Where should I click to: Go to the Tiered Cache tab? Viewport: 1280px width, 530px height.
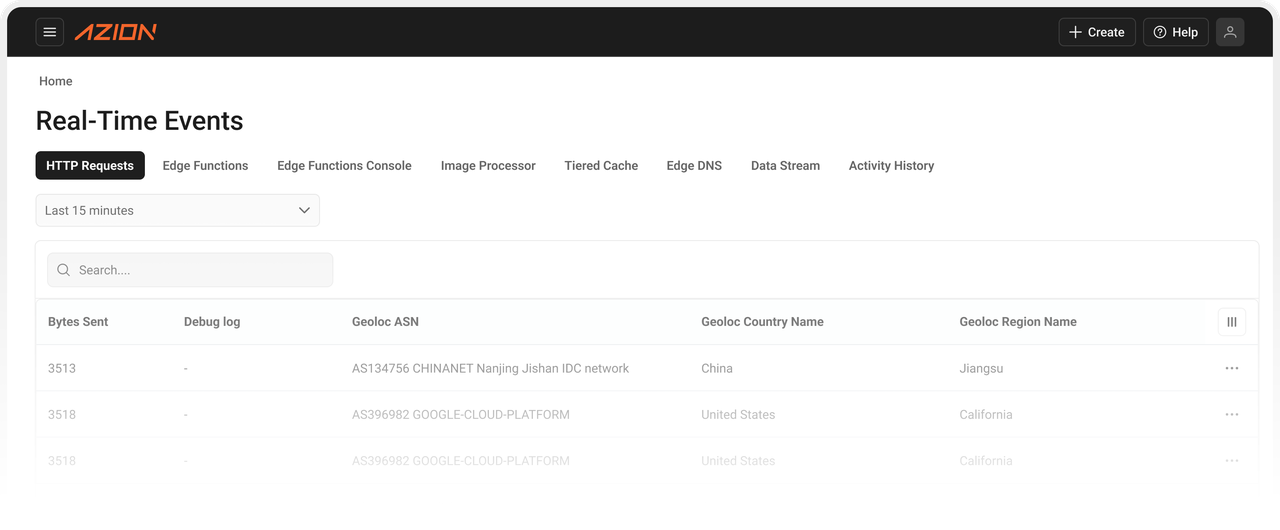point(600,166)
